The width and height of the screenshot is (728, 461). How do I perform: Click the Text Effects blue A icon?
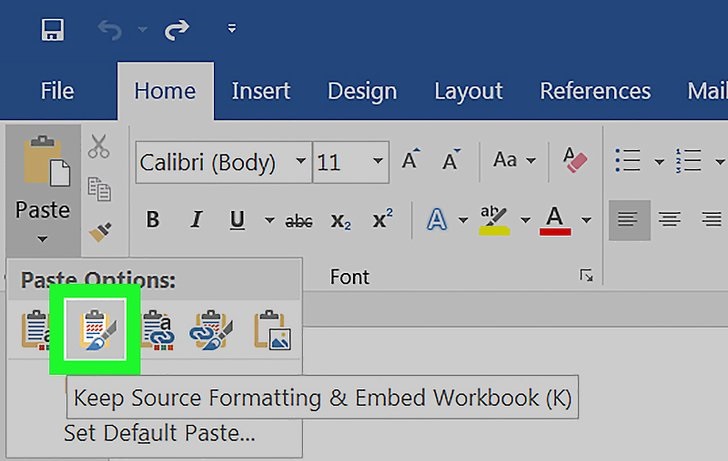click(x=436, y=220)
